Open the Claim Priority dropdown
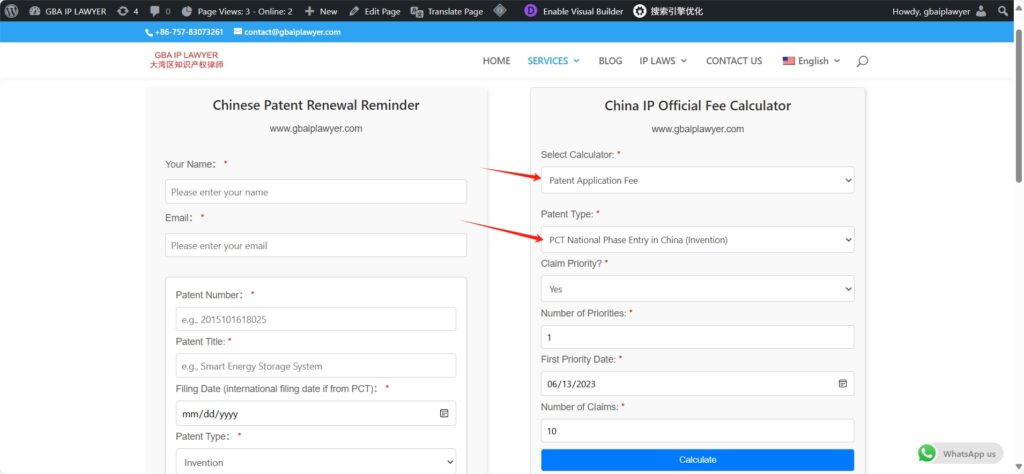The image size is (1024, 474). point(697,289)
